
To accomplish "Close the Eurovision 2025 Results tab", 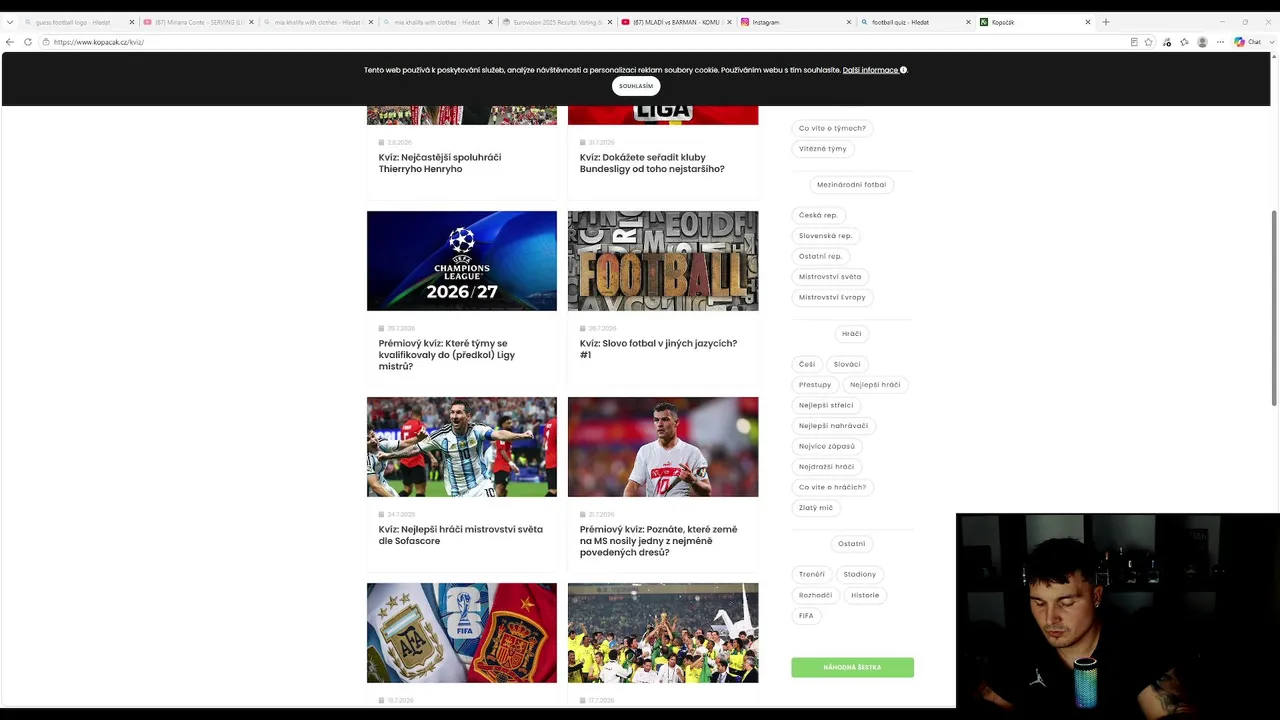I will tap(610, 22).
